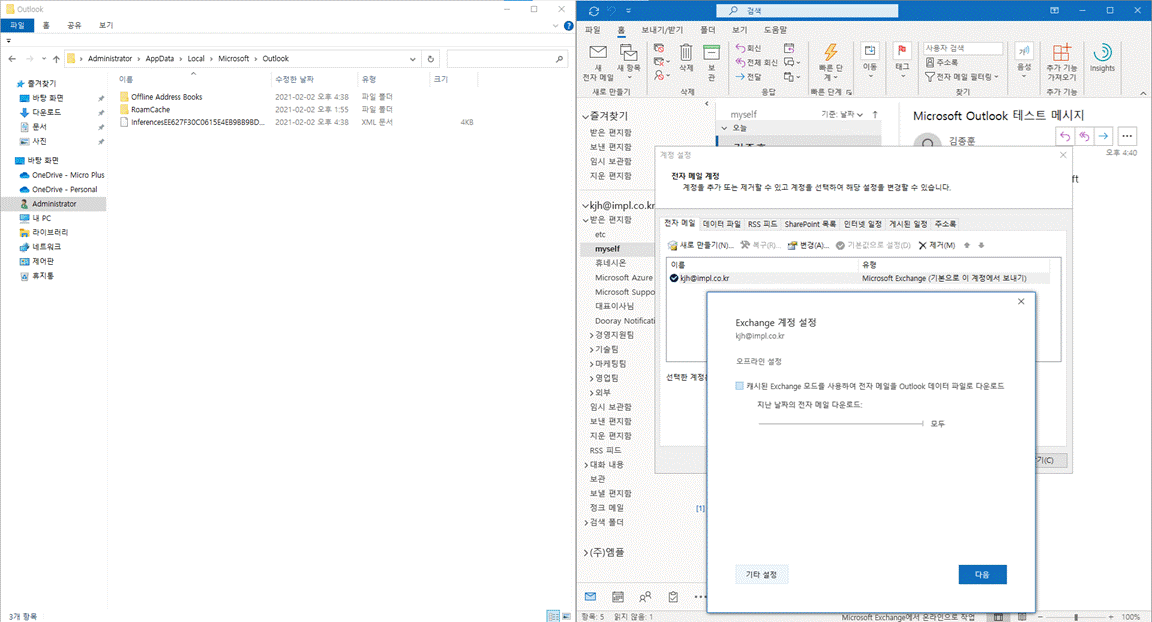Switch to Tasks view icon at bottom
This screenshot has height=622, width=1152.
(673, 596)
